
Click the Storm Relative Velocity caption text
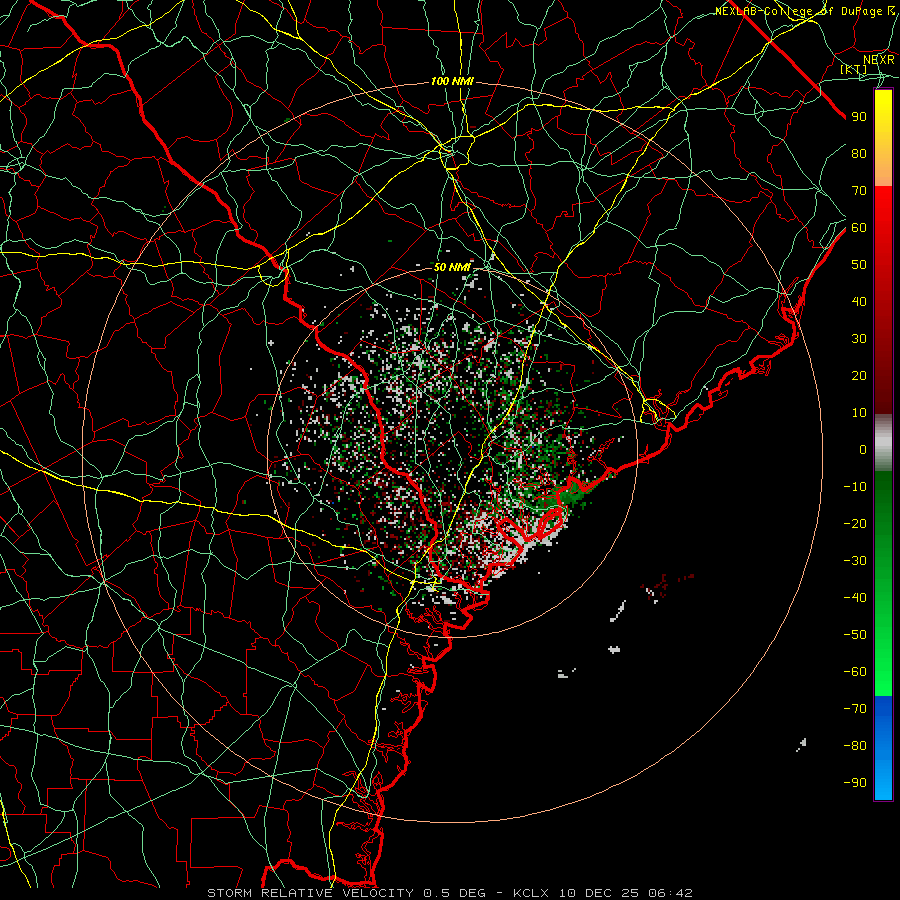(x=449, y=893)
